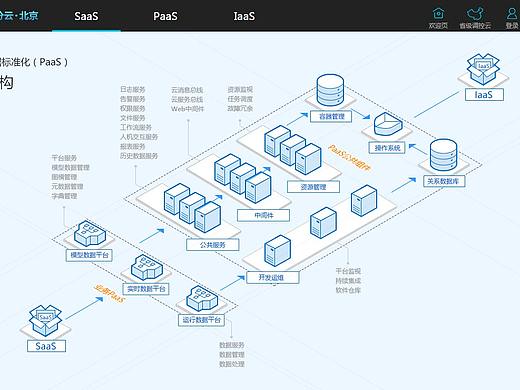Click the 资源管理 label box
Viewport: 520px width, 390px height.
click(313, 187)
